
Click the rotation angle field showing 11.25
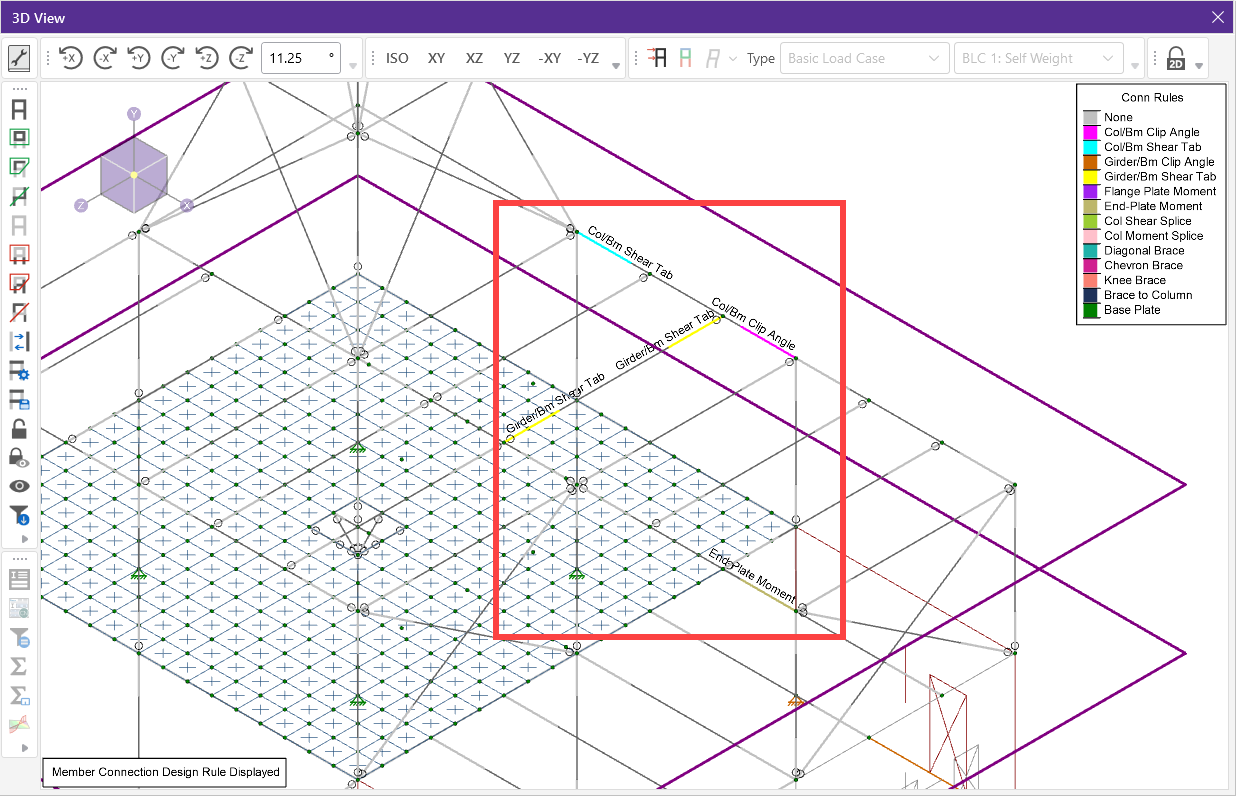coord(299,58)
